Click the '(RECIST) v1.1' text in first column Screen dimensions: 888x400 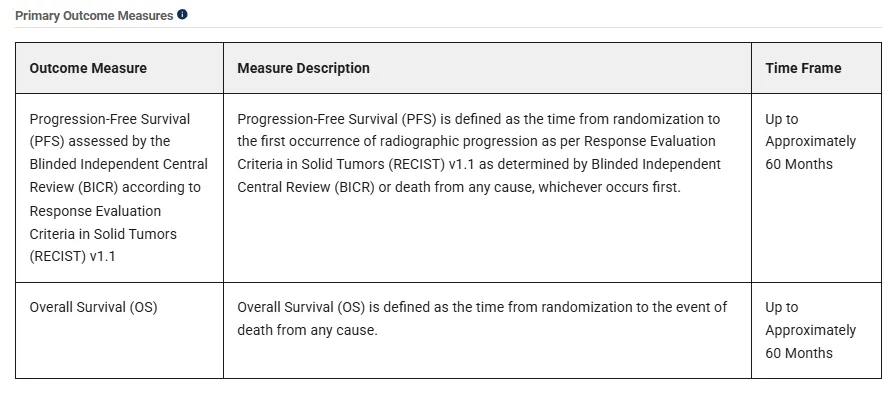coord(72,257)
